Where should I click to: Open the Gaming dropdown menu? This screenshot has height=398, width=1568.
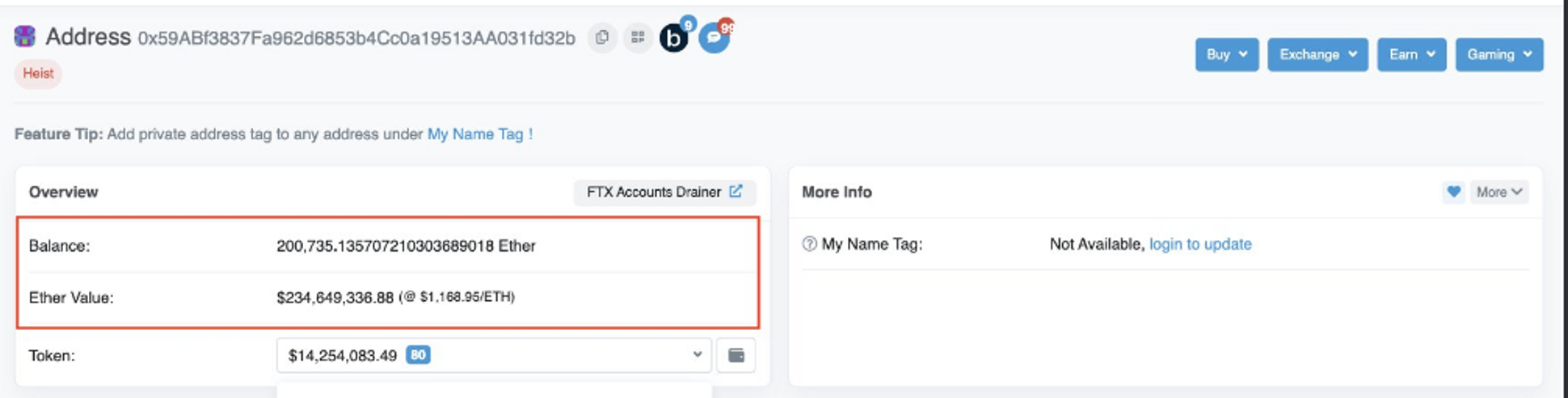pyautogui.click(x=1498, y=54)
